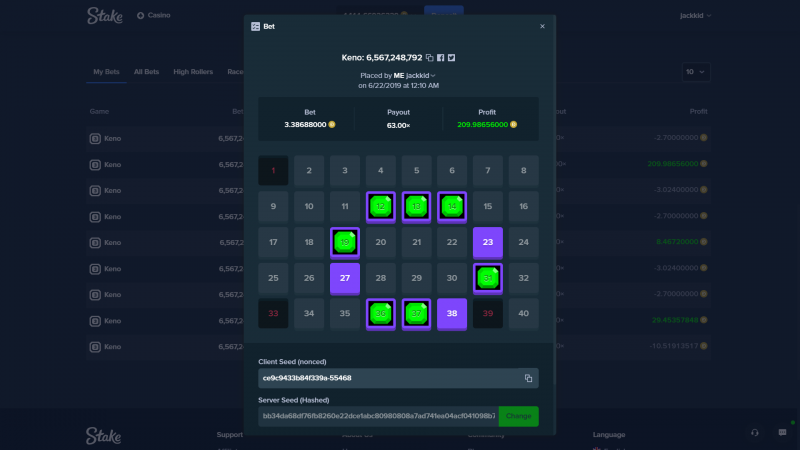Image resolution: width=800 pixels, height=450 pixels.
Task: Toggle Keno tile 38
Action: coord(452,314)
